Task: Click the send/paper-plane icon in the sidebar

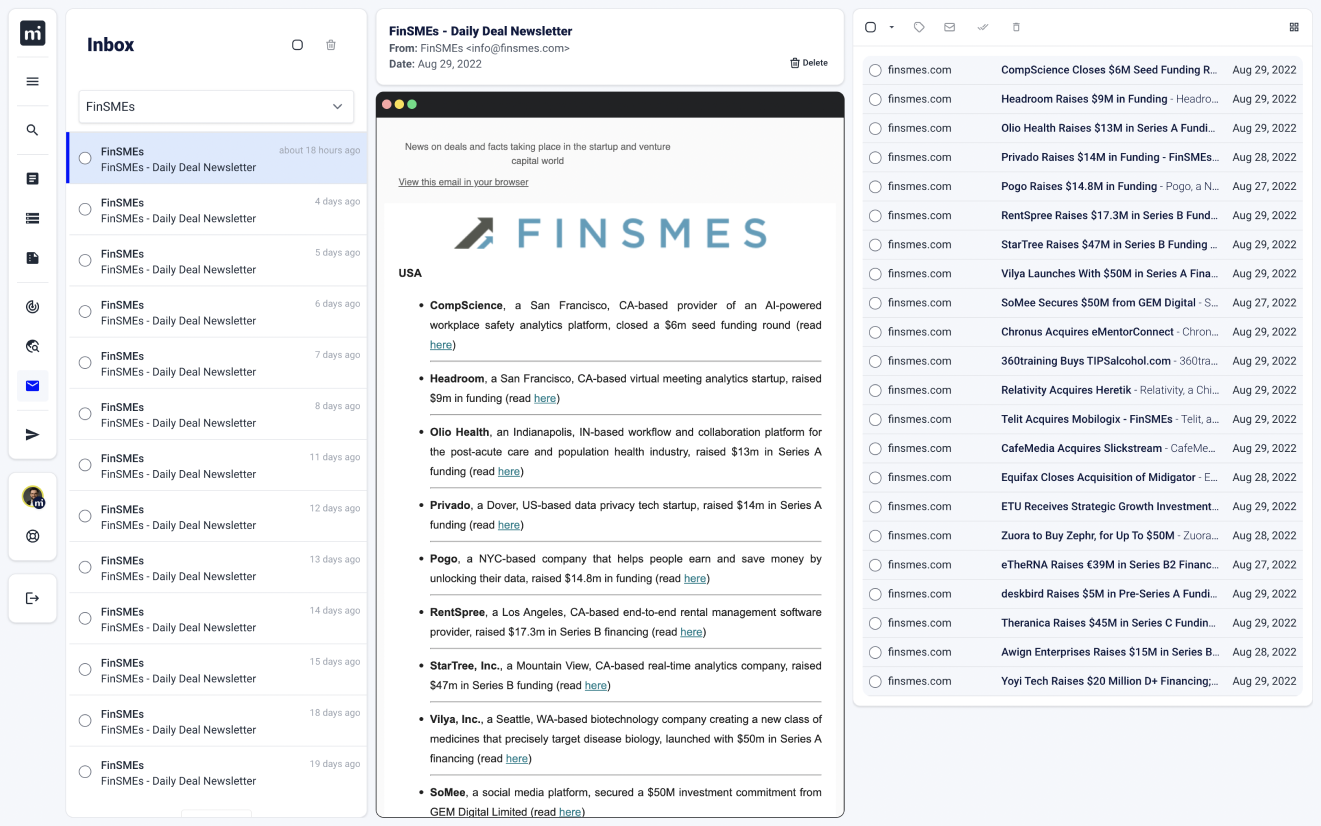Action: pyautogui.click(x=32, y=434)
